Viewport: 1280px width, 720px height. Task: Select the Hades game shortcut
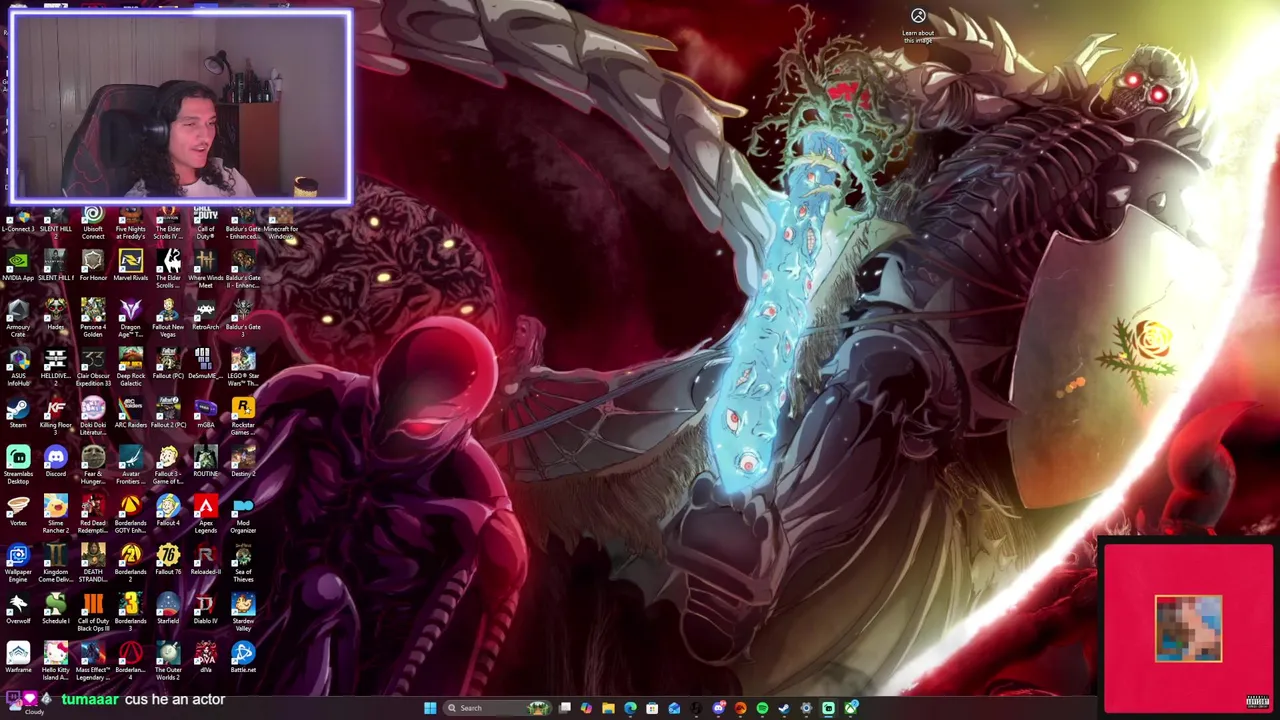pos(56,315)
